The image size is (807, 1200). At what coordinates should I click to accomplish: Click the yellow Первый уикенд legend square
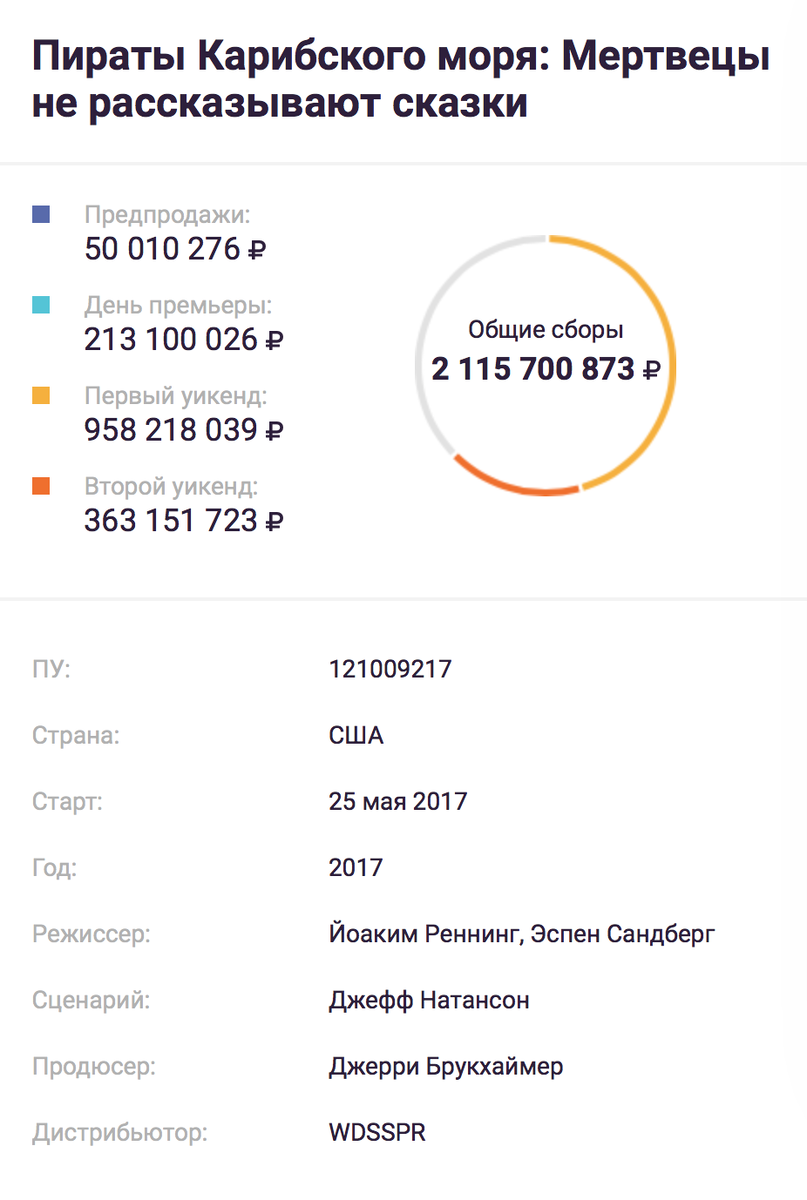coord(41,396)
